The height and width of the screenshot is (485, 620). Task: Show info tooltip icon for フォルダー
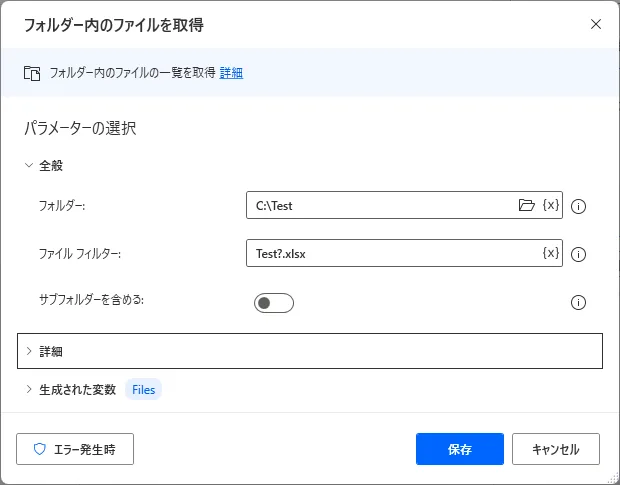click(x=578, y=206)
